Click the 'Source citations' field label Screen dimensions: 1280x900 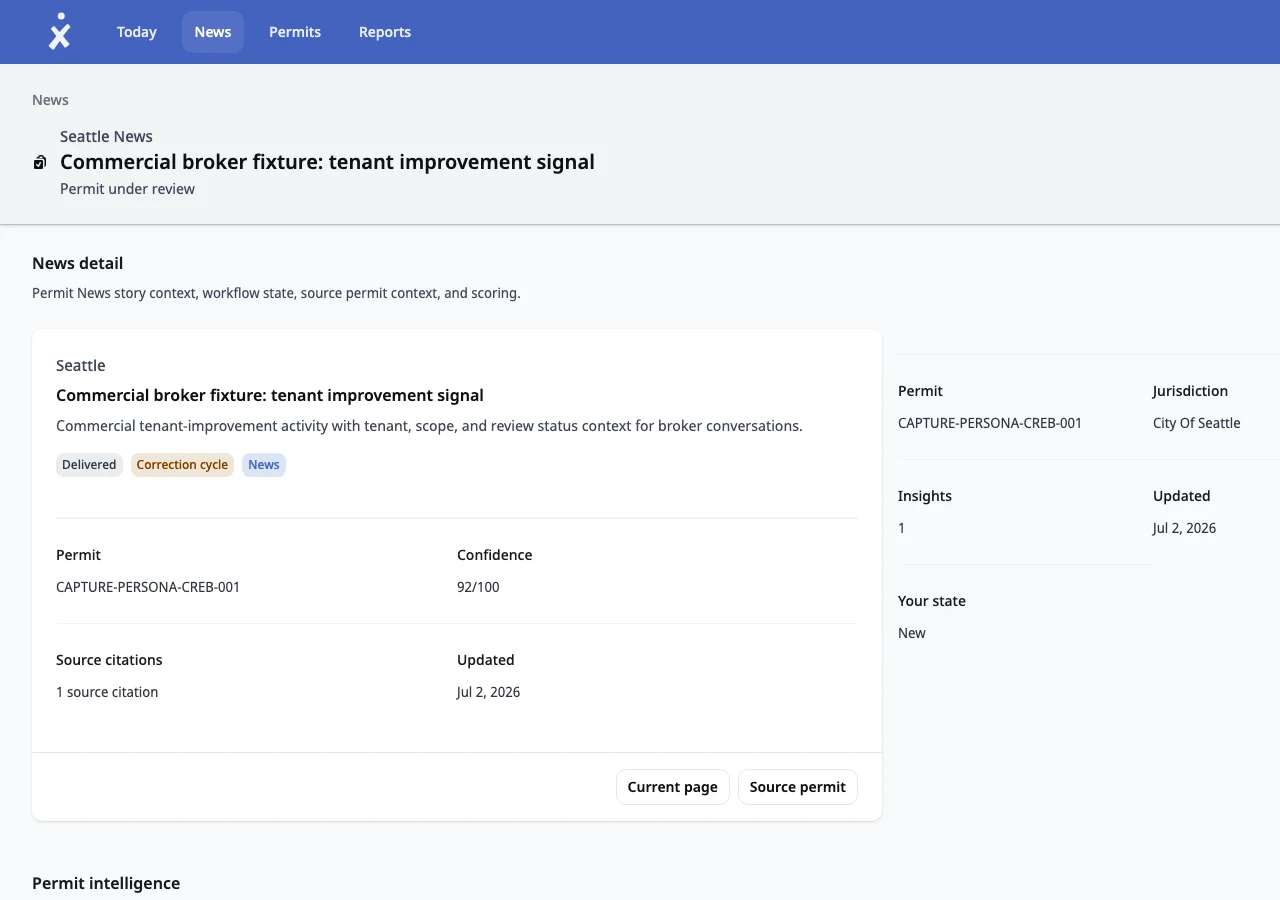pyautogui.click(x=109, y=660)
